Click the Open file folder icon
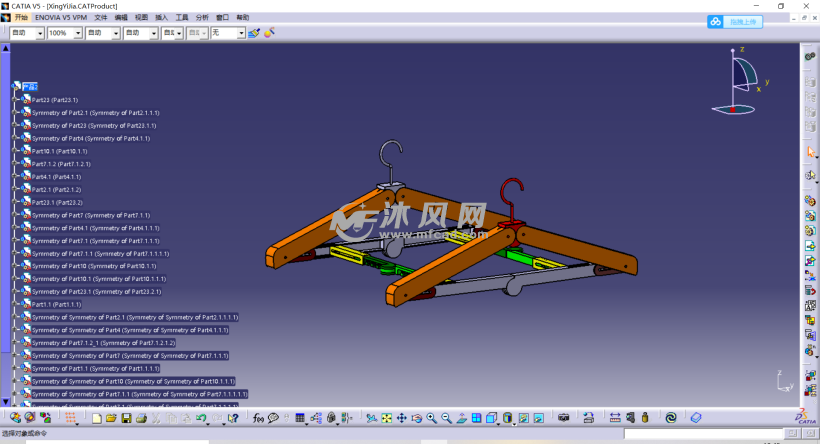820x444 pixels. point(112,417)
